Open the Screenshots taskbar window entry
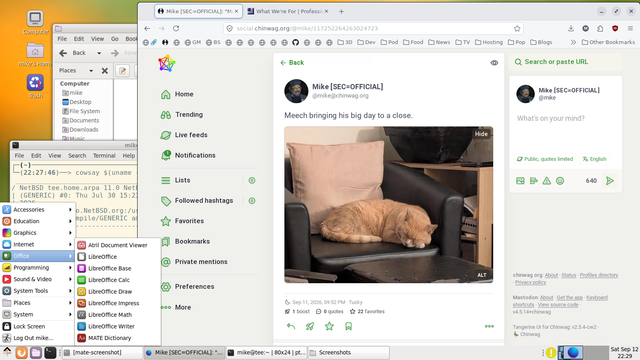This screenshot has width=640, height=360. tap(349, 352)
